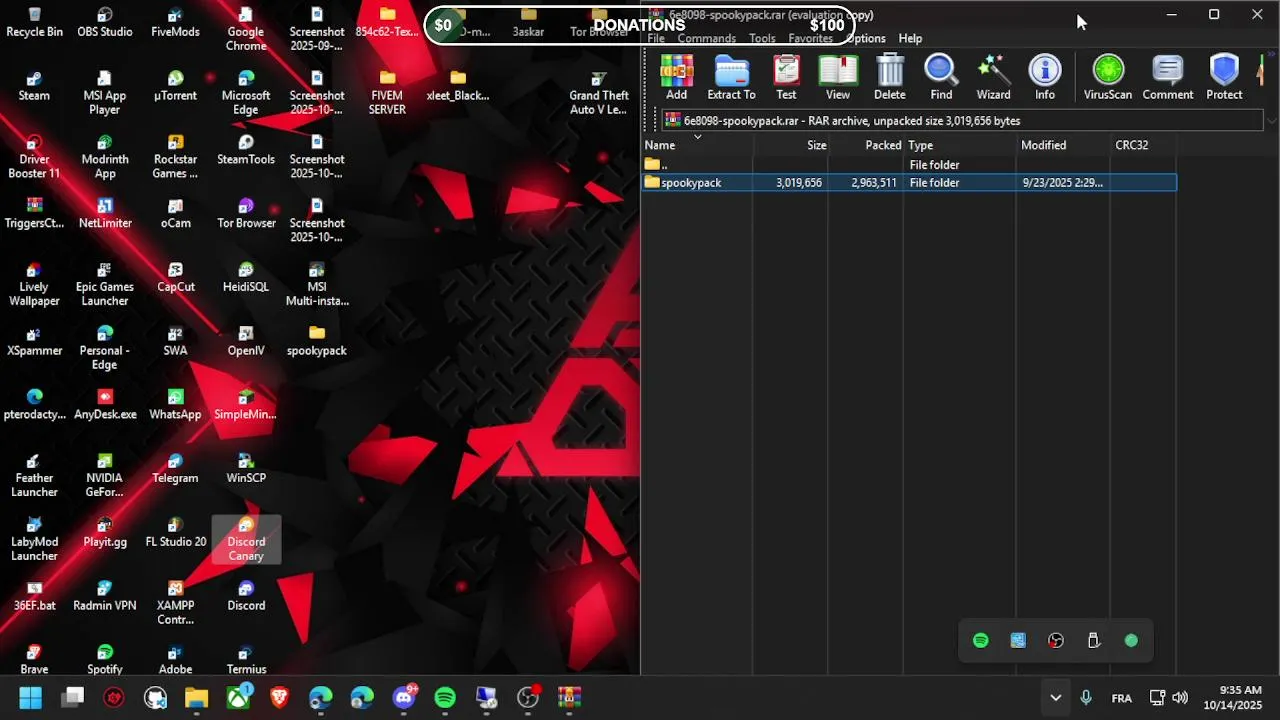This screenshot has height=720, width=1280.
Task: Click the Add button in WinRAR toolbar
Action: pos(677,78)
